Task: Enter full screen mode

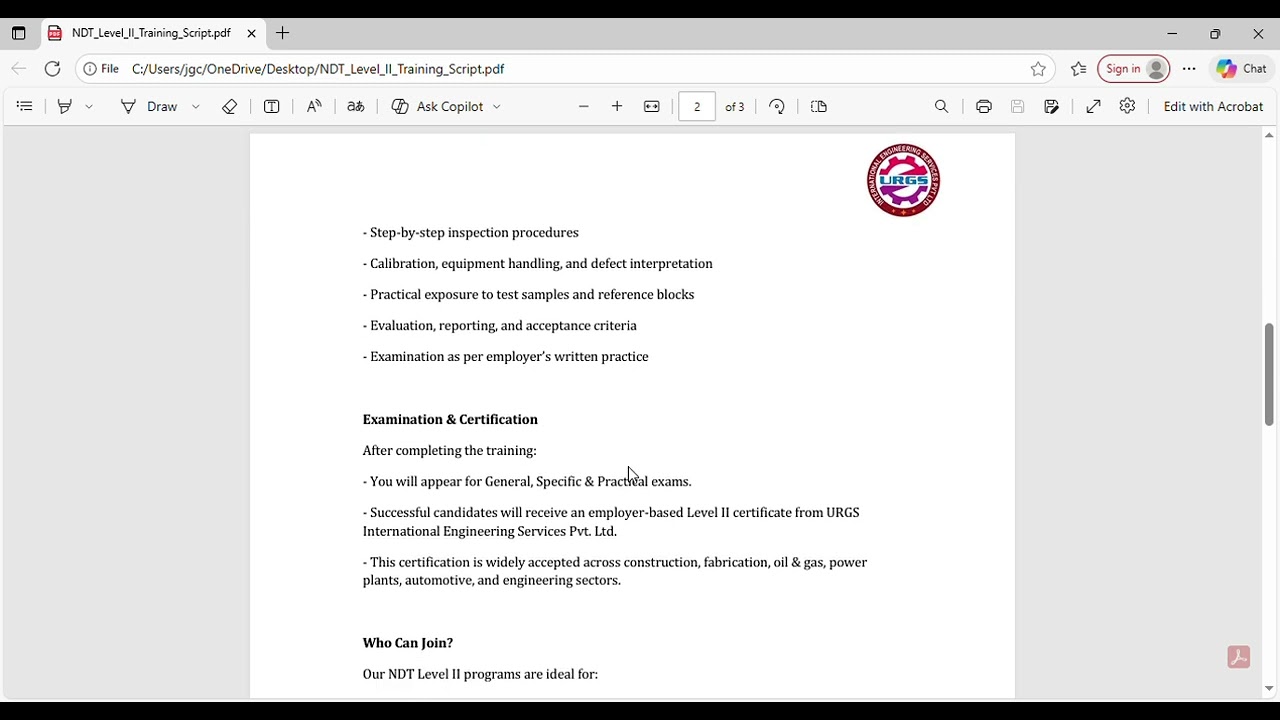Action: point(1094,106)
